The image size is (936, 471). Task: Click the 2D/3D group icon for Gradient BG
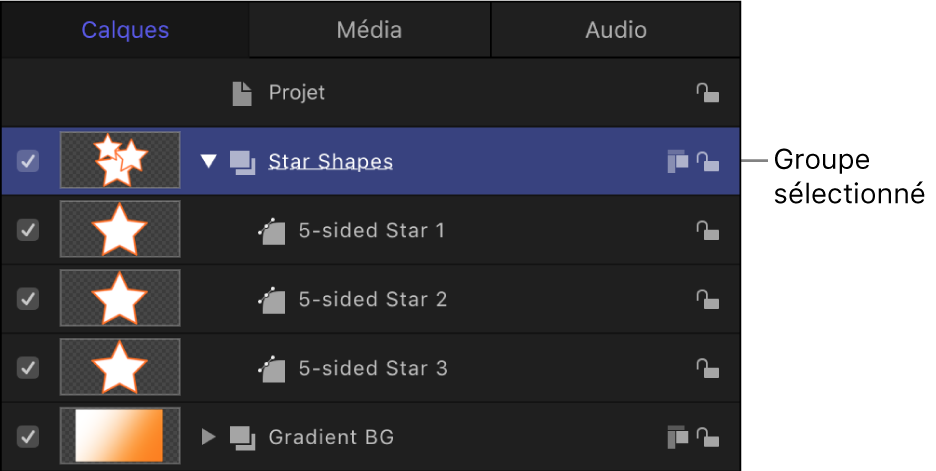click(677, 436)
